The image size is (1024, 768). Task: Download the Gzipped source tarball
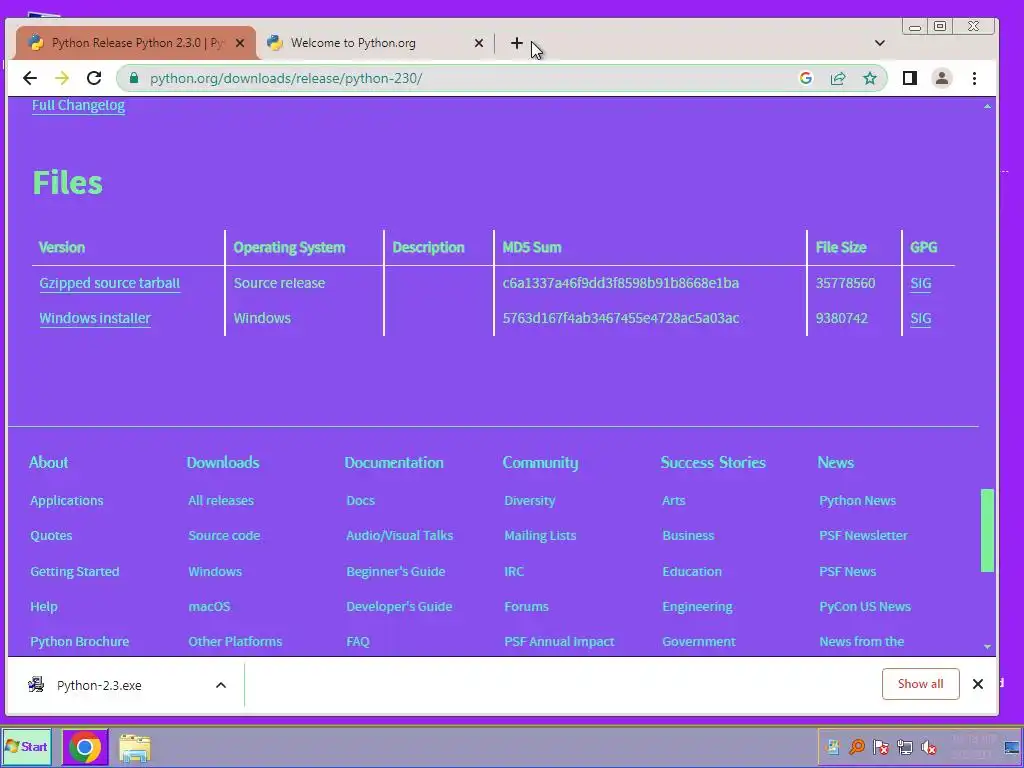[x=110, y=283]
